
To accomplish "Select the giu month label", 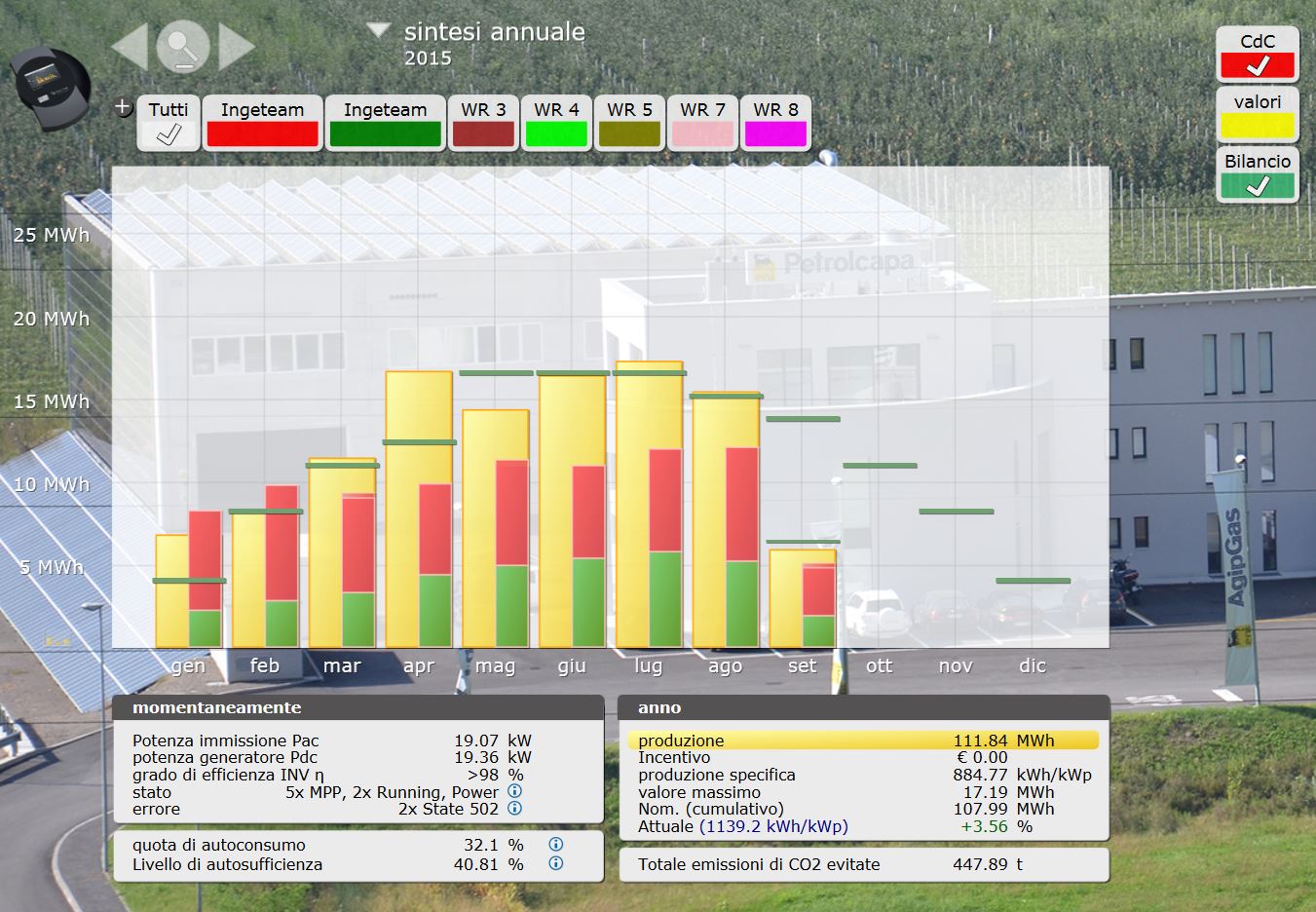I will click(572, 666).
